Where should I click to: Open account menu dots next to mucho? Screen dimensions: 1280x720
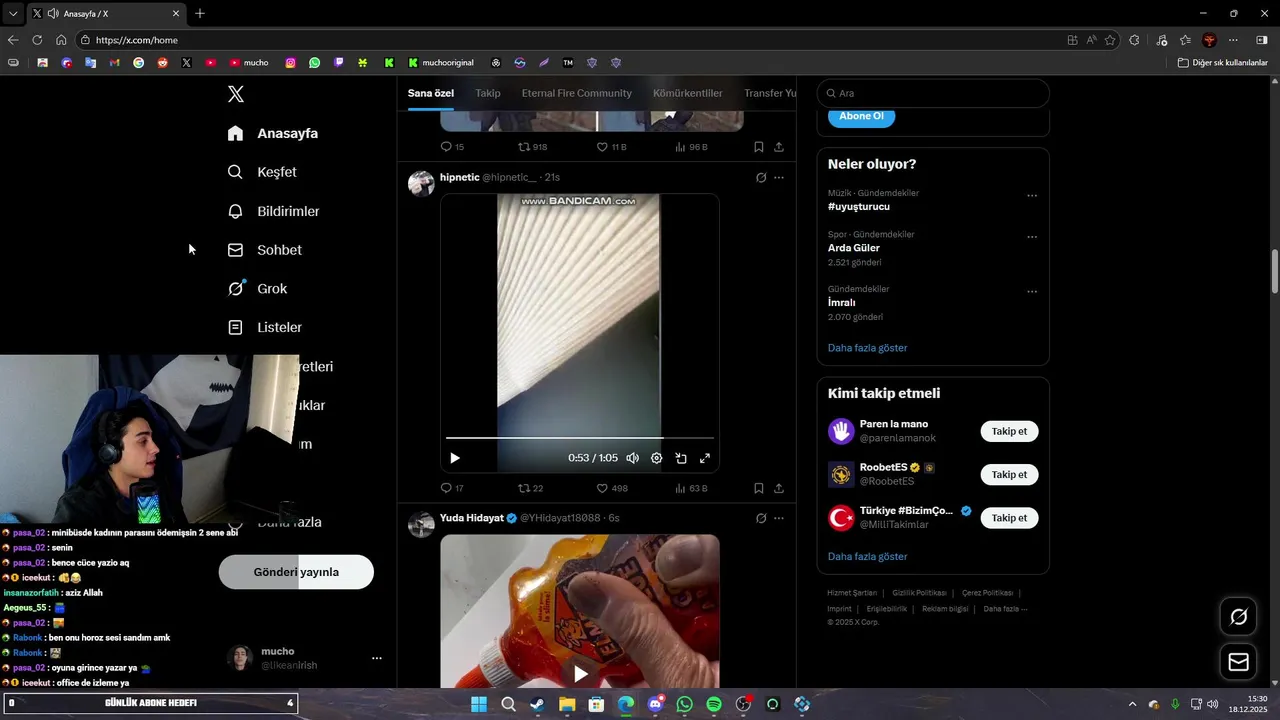click(377, 658)
